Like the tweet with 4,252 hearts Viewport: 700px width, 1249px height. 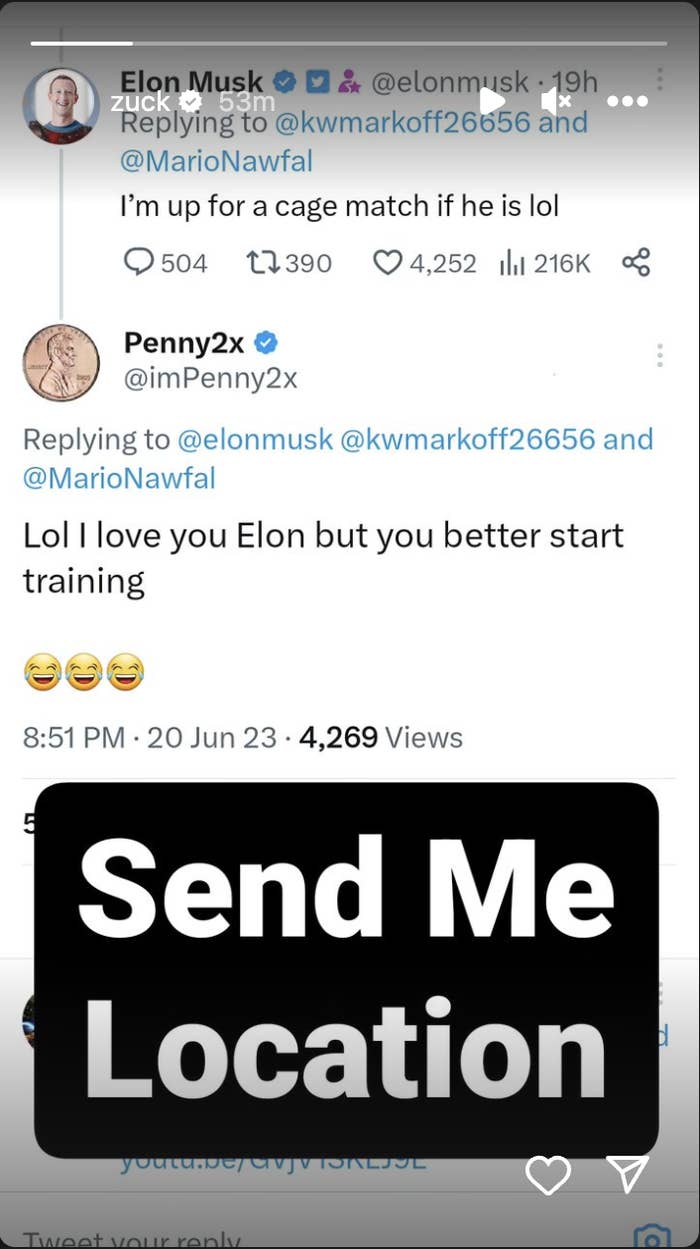(424, 263)
